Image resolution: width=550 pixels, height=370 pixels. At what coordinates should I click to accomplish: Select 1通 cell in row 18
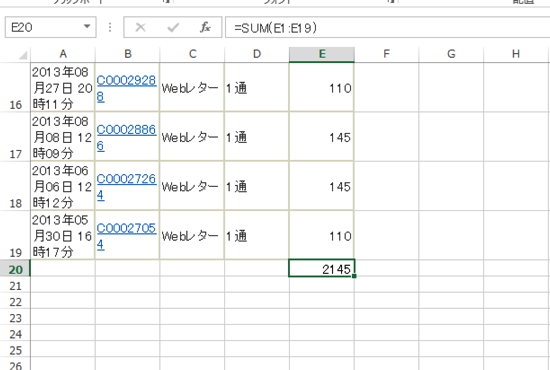[257, 186]
